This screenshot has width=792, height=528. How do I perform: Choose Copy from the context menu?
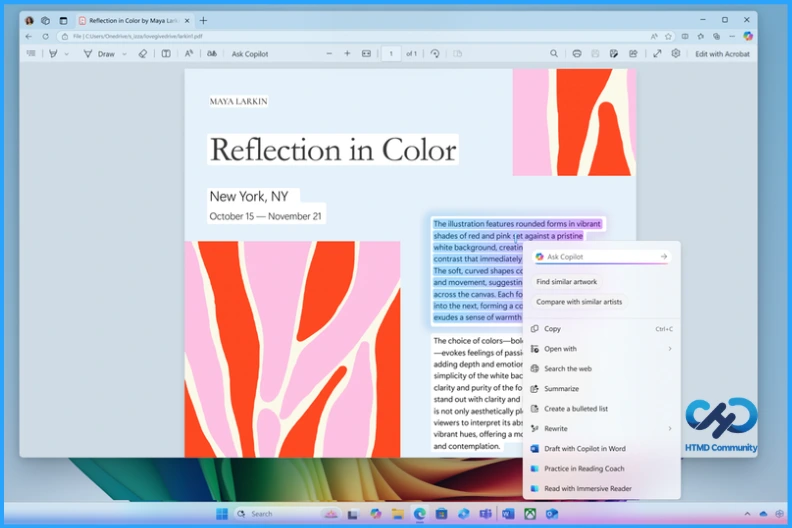(x=602, y=329)
